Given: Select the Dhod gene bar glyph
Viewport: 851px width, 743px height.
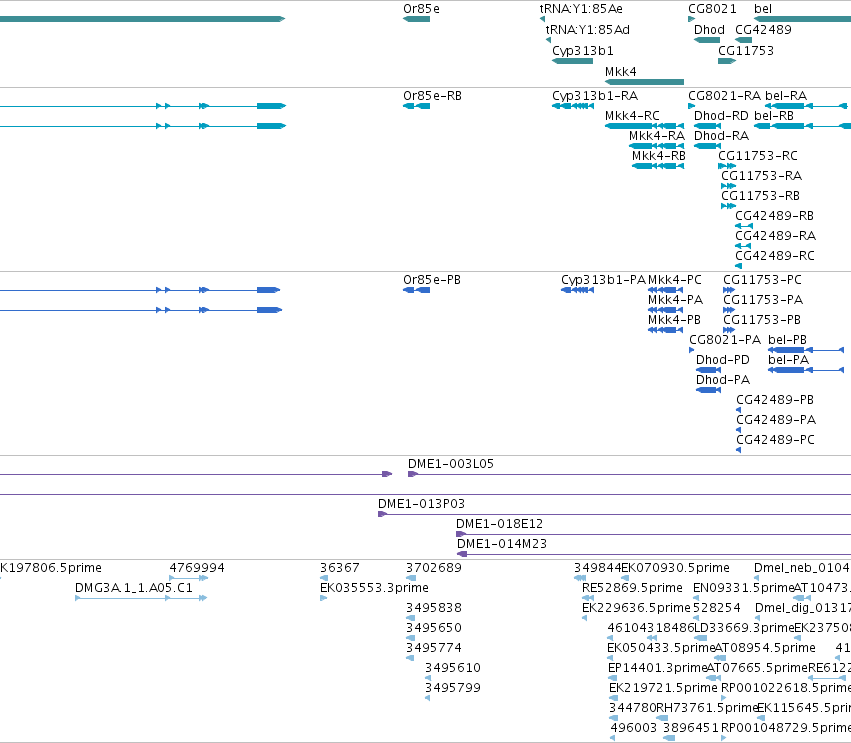Looking at the screenshot, I should tap(707, 40).
